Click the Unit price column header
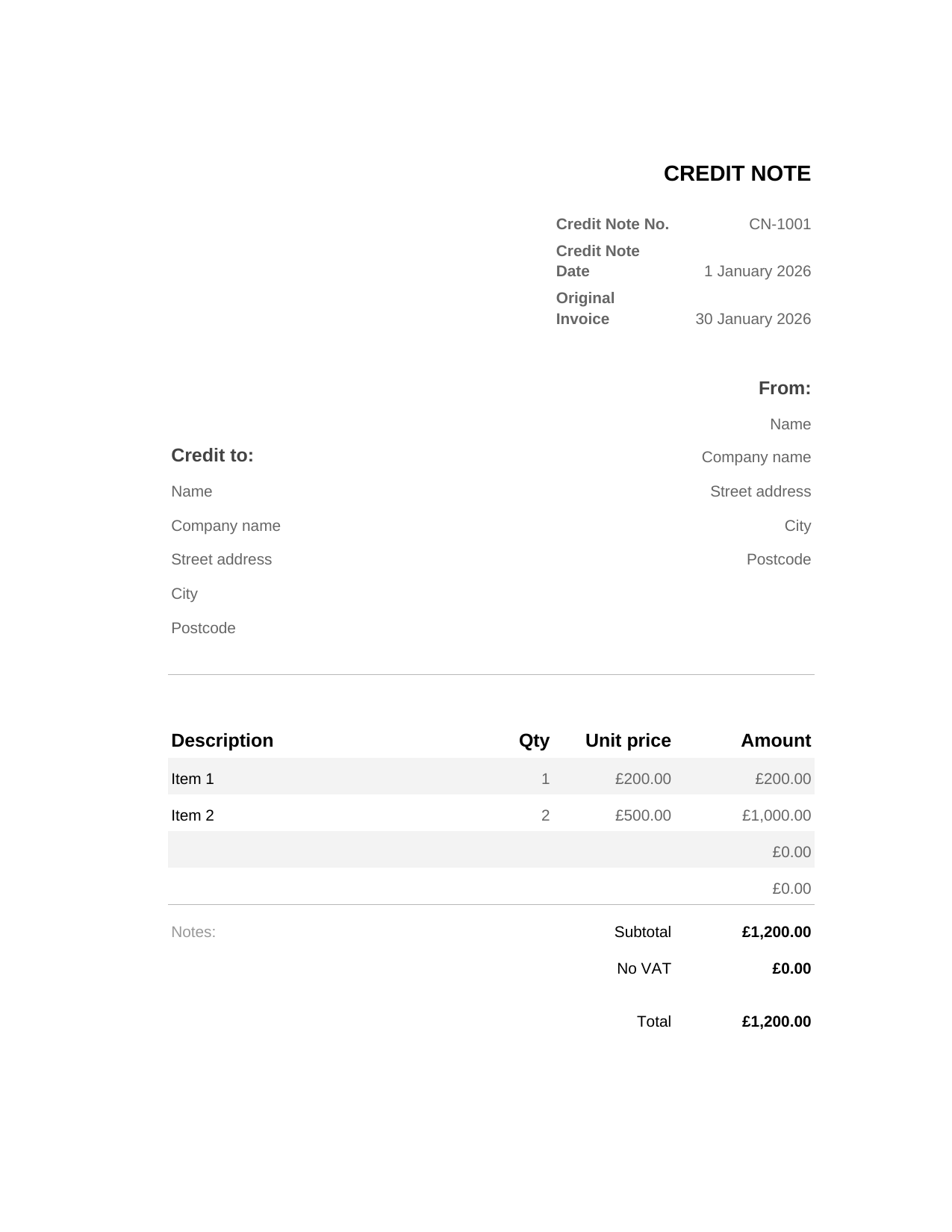This screenshot has width=952, height=1232. pyautogui.click(x=628, y=741)
